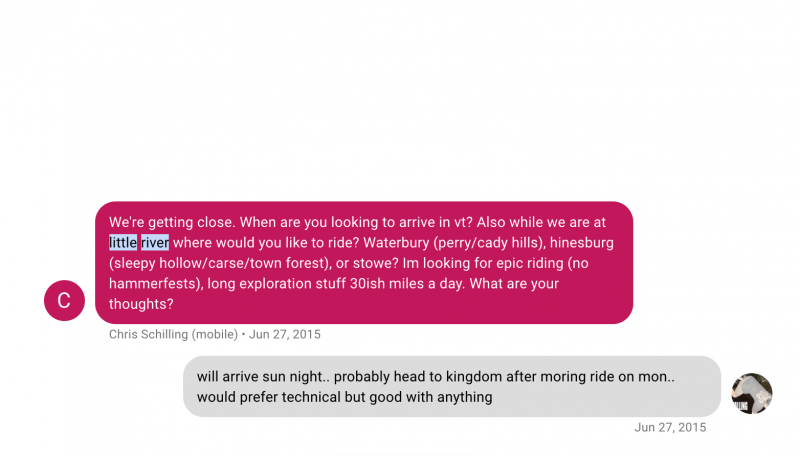The image size is (800, 456).
Task: Click the round "C" contact avatar
Action: (x=65, y=300)
